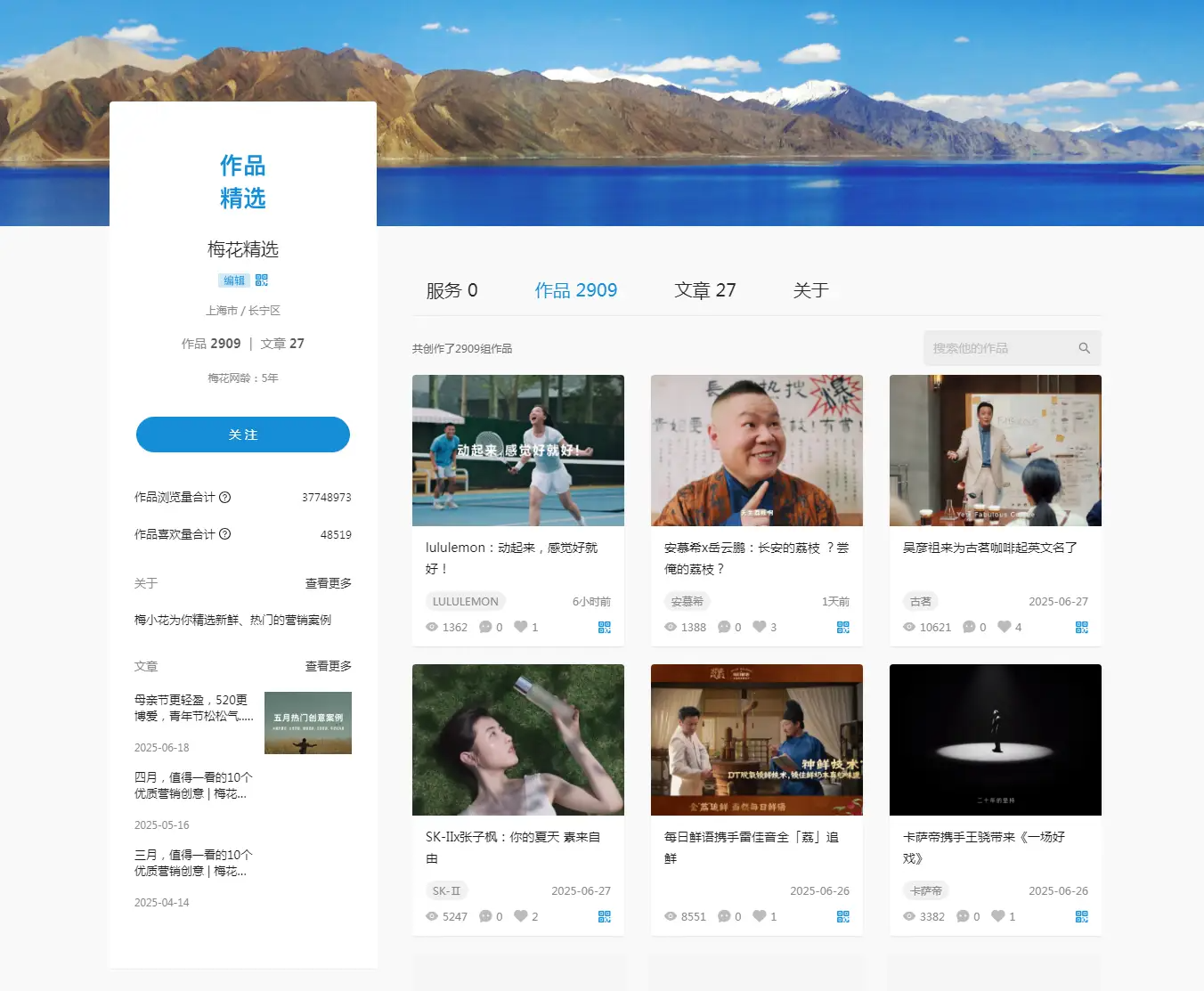
Task: Open QR code for 卡萨帝 card
Action: (1081, 916)
